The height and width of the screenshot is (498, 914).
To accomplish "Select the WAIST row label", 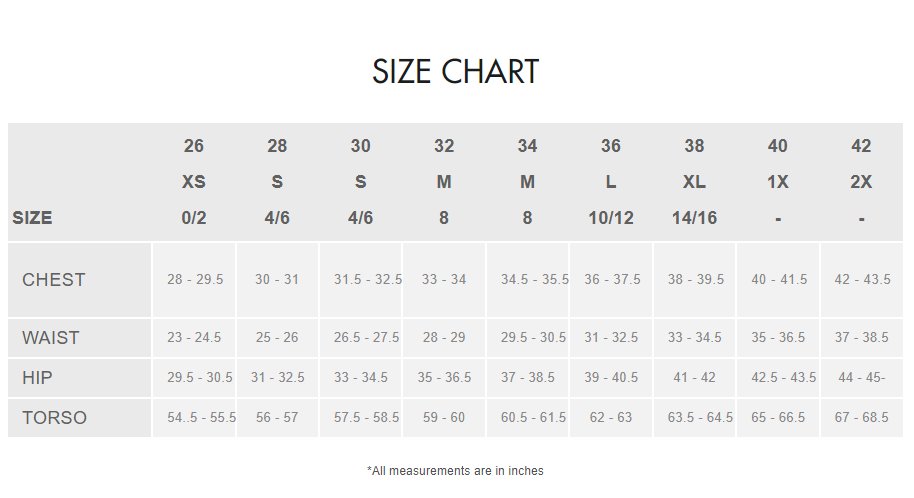I will pyautogui.click(x=50, y=338).
